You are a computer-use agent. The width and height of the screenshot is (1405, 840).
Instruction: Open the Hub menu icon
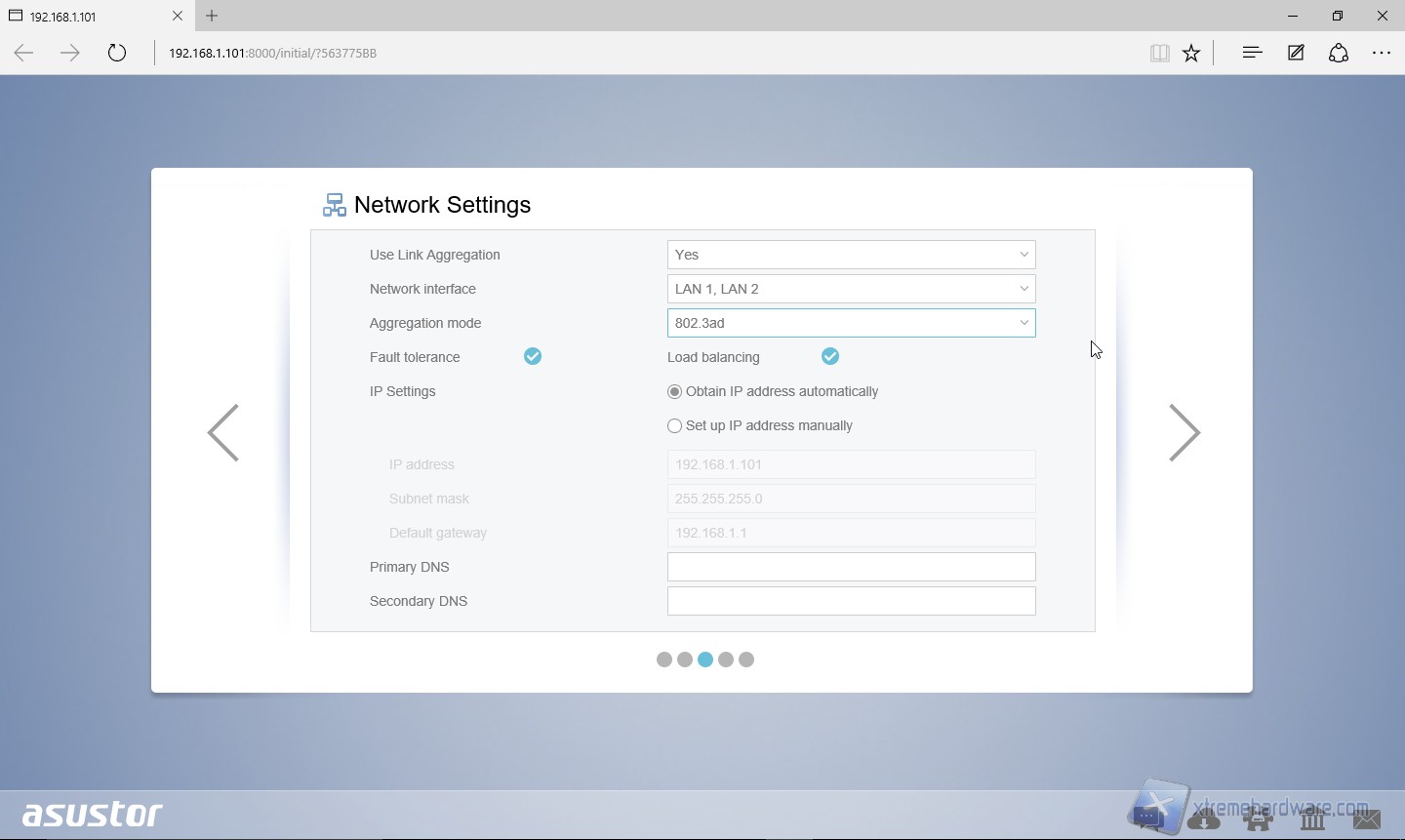[1252, 54]
